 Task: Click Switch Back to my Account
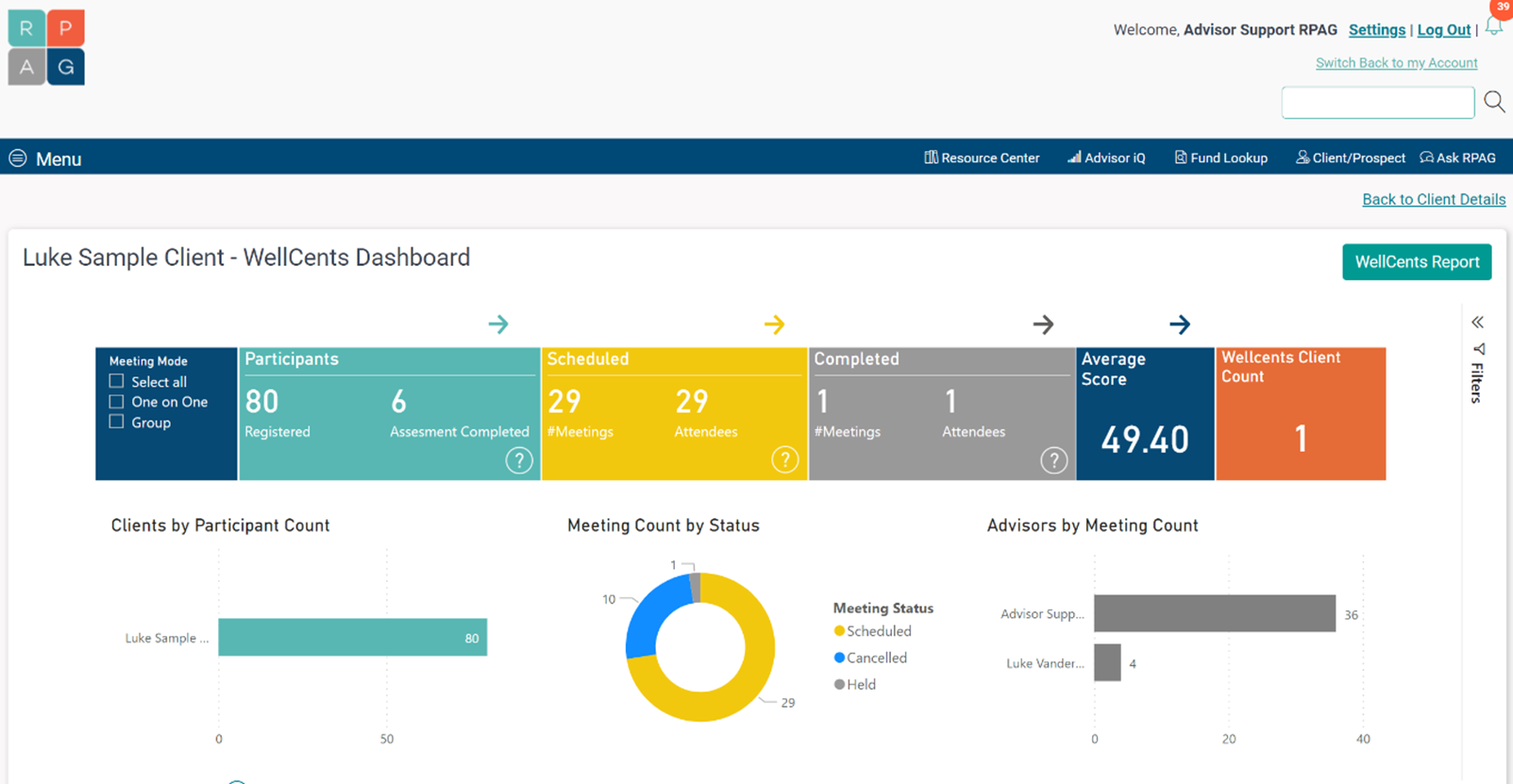[1397, 63]
